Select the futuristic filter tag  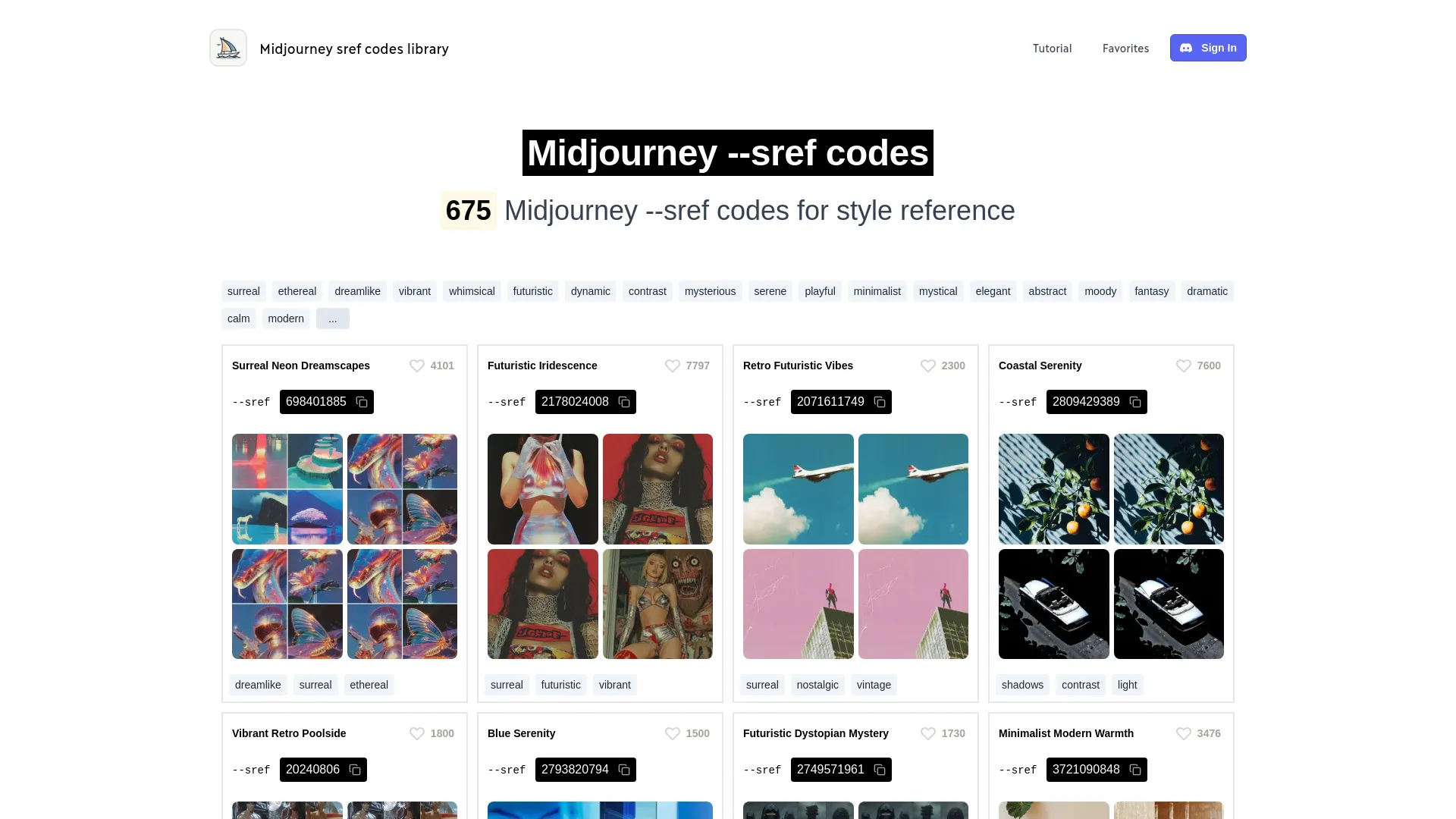[532, 291]
